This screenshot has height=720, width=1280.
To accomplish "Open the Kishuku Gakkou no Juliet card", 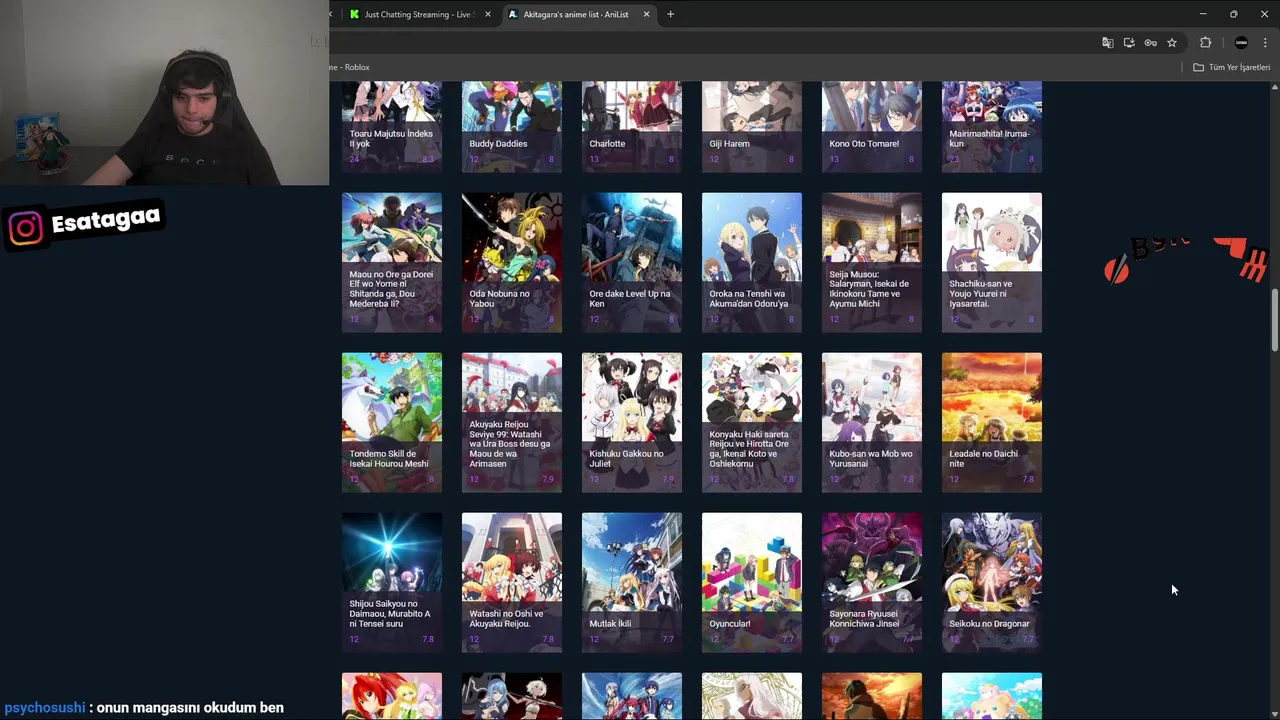I will [632, 422].
